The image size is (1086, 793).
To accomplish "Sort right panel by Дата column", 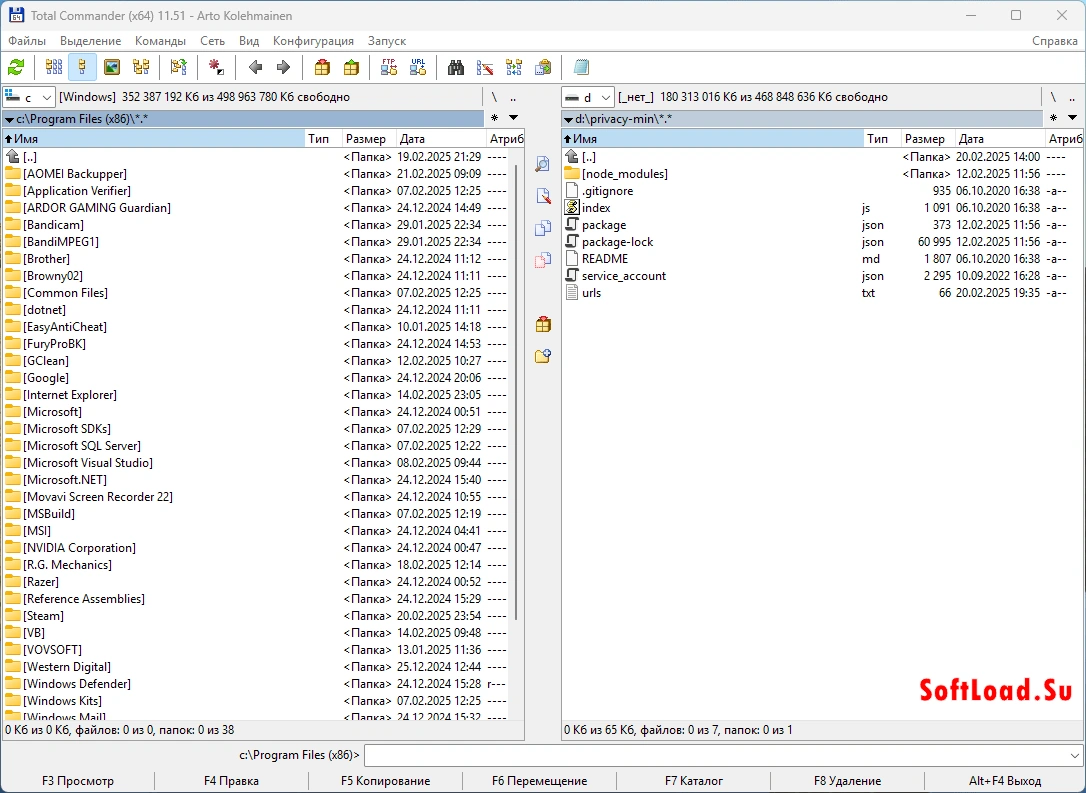I will (x=1000, y=139).
